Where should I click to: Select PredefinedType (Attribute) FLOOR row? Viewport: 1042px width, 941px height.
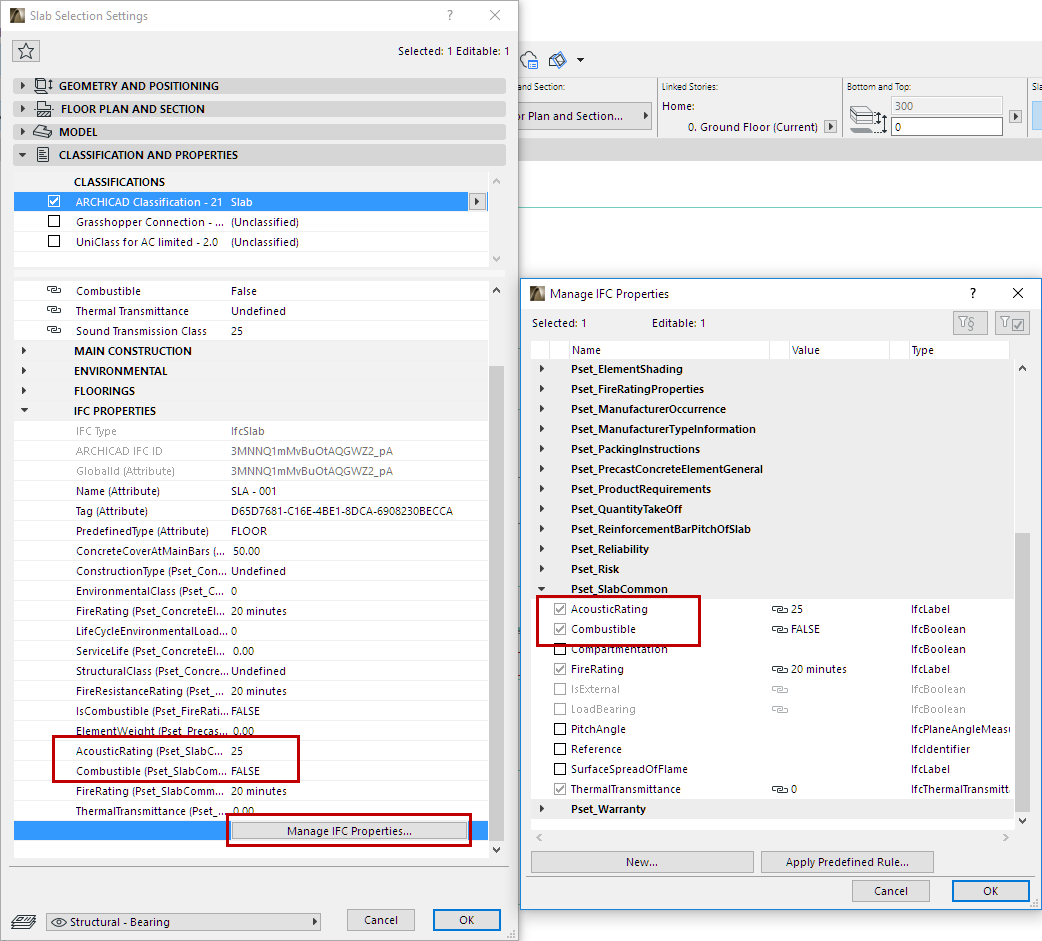(251, 531)
